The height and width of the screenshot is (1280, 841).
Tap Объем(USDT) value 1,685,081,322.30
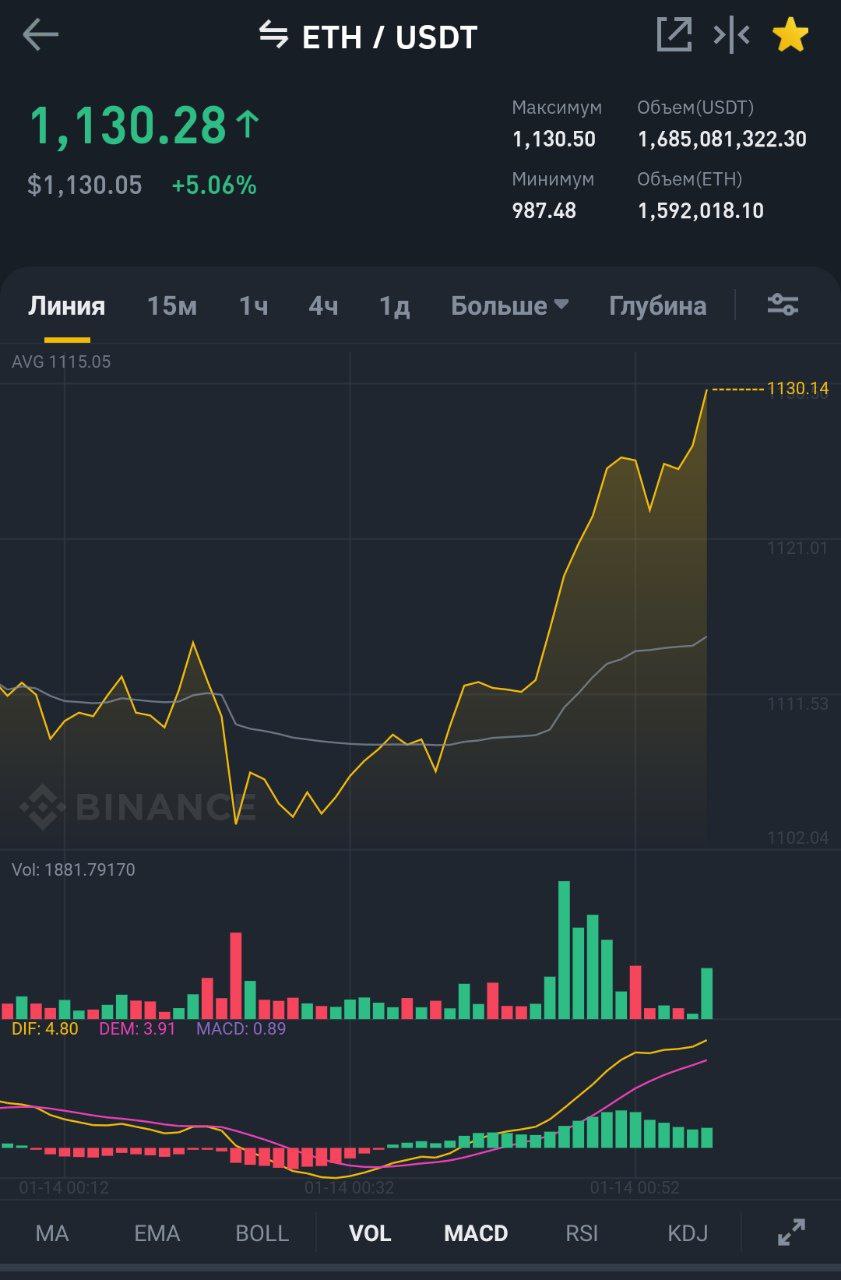point(722,139)
